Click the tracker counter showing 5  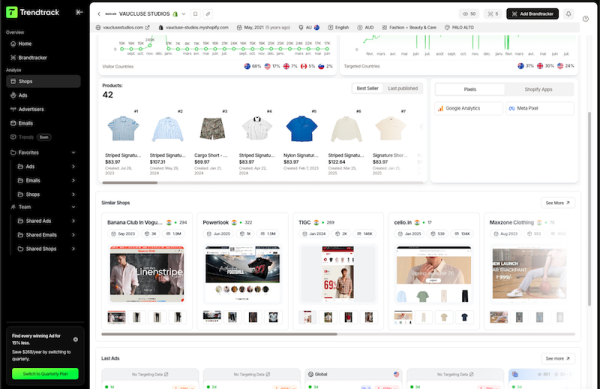pos(493,14)
